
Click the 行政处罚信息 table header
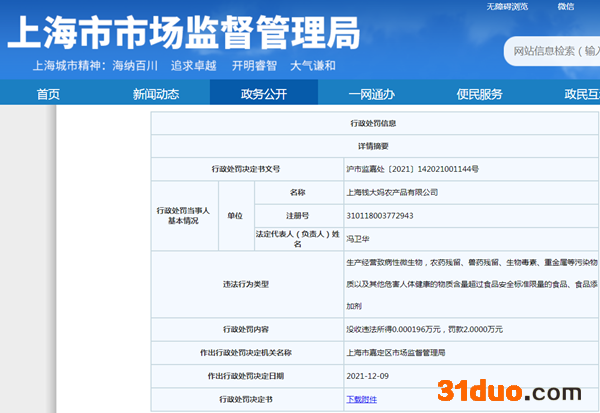377,123
